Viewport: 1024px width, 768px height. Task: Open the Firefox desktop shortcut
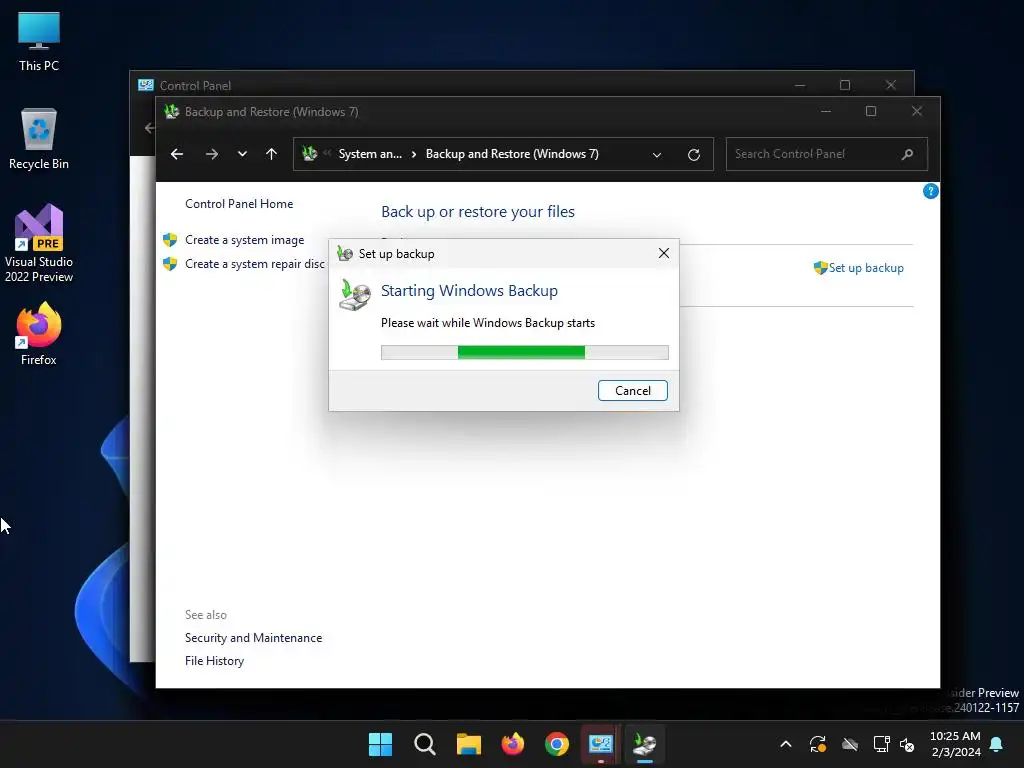point(39,334)
